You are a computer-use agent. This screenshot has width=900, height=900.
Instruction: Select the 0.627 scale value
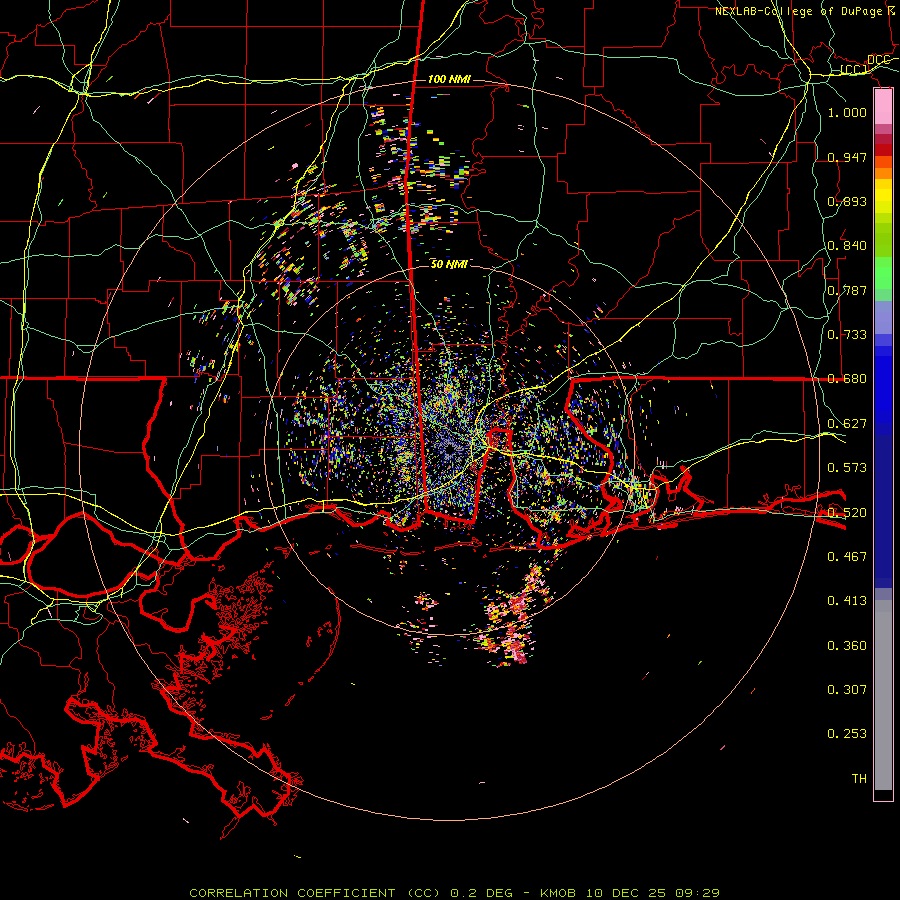(847, 423)
